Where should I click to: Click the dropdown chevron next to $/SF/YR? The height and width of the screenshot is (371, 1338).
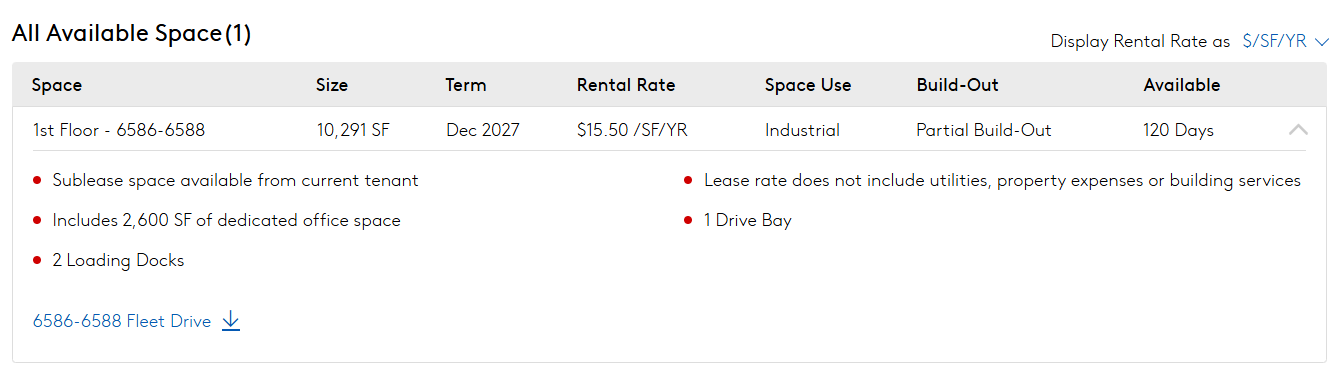(x=1322, y=42)
